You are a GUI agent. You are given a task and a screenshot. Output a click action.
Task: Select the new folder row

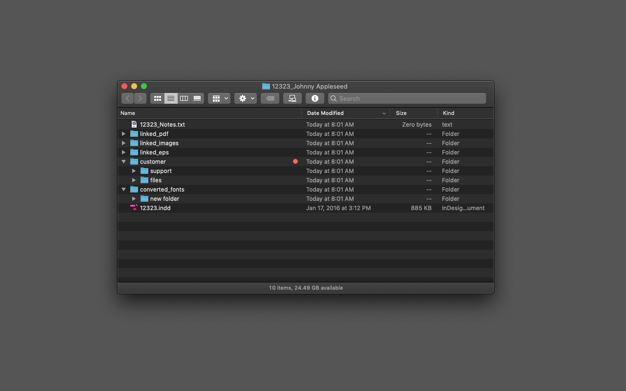306,198
